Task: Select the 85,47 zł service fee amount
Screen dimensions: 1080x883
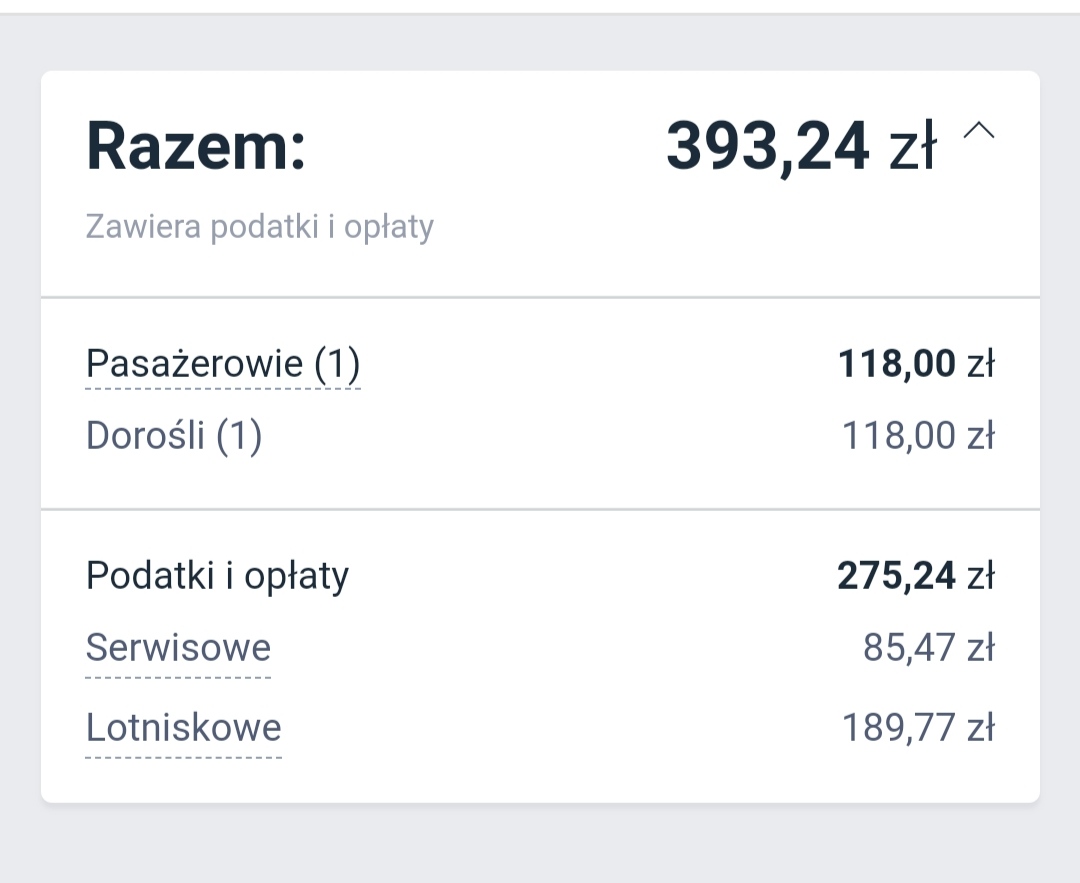Action: [x=929, y=648]
